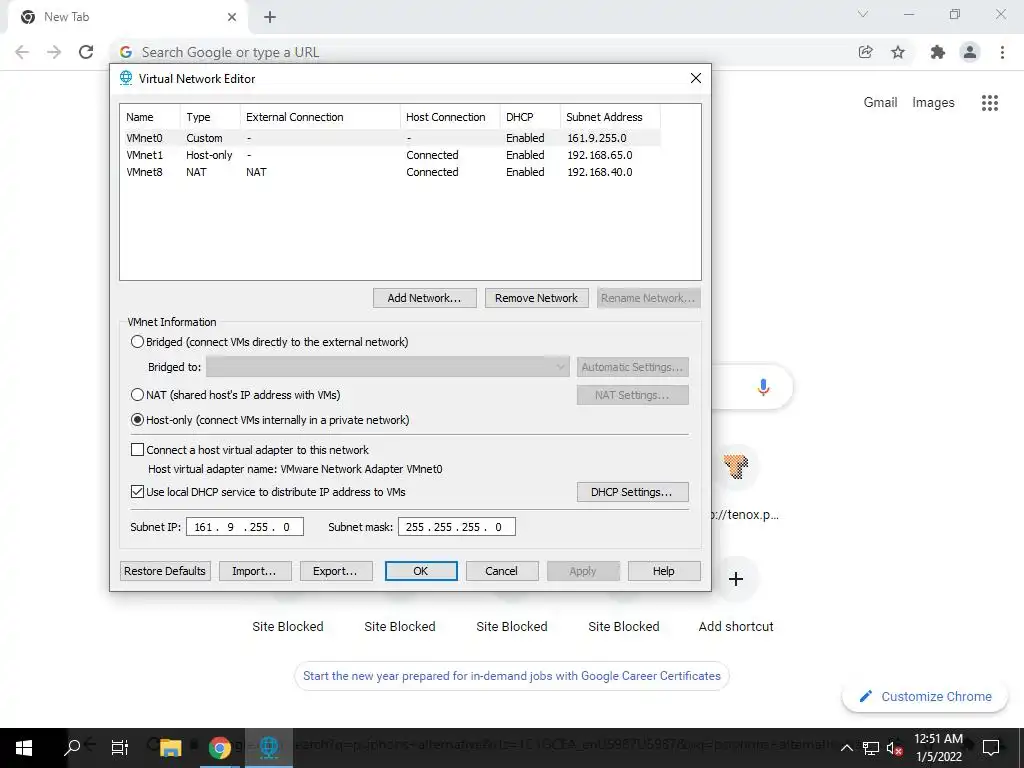The height and width of the screenshot is (768, 1024).
Task: Uncheck Use local DHCP service
Action: point(137,492)
